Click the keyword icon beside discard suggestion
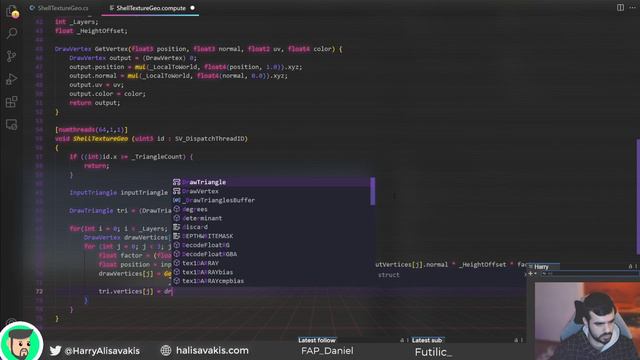Viewport: 640px width, 360px height. (176, 227)
